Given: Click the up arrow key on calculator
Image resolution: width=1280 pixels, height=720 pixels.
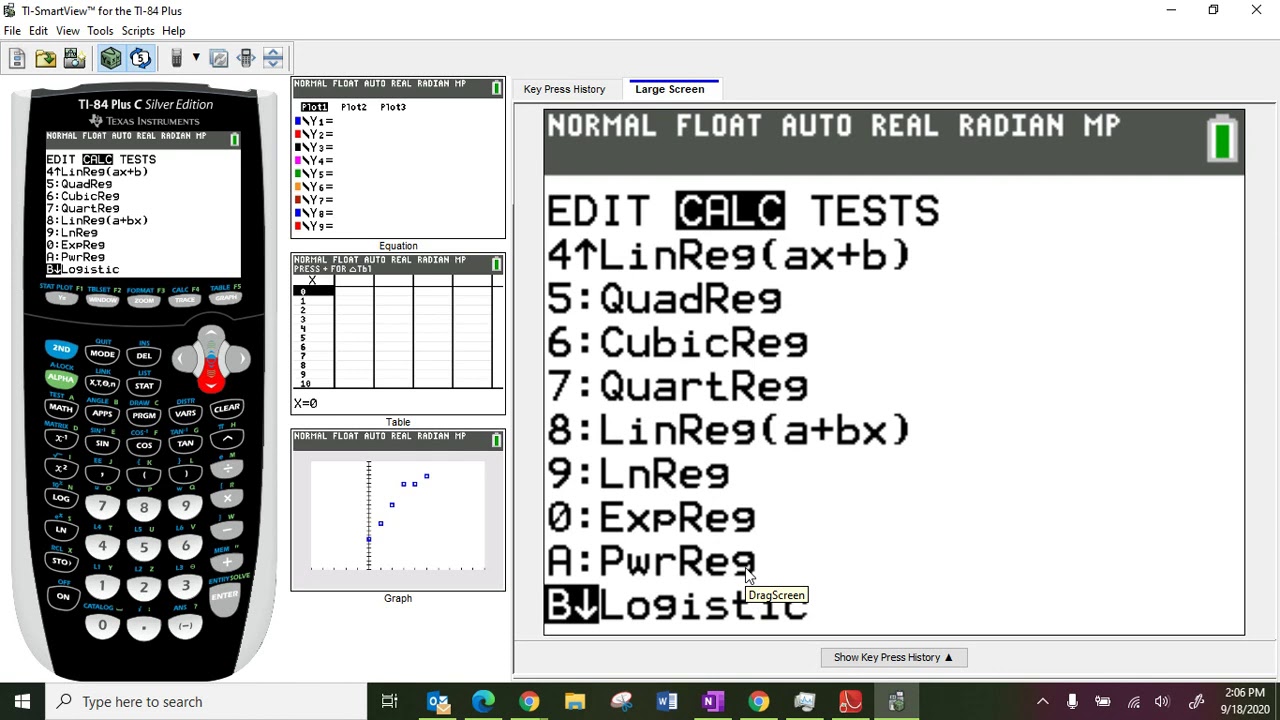Looking at the screenshot, I should (x=211, y=336).
